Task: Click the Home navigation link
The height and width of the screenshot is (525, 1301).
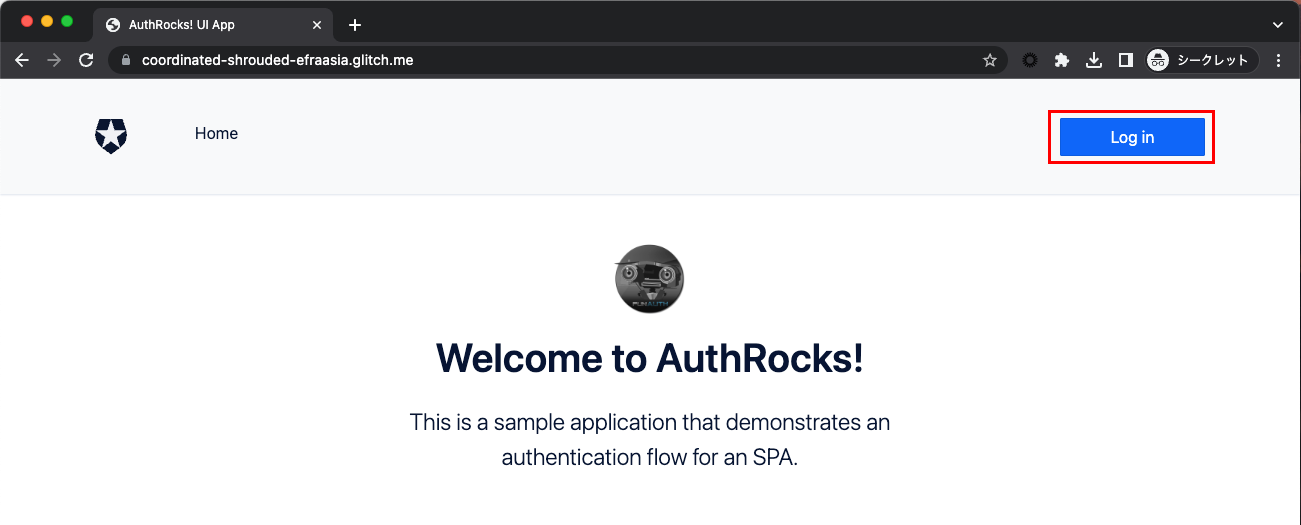Action: click(x=216, y=134)
